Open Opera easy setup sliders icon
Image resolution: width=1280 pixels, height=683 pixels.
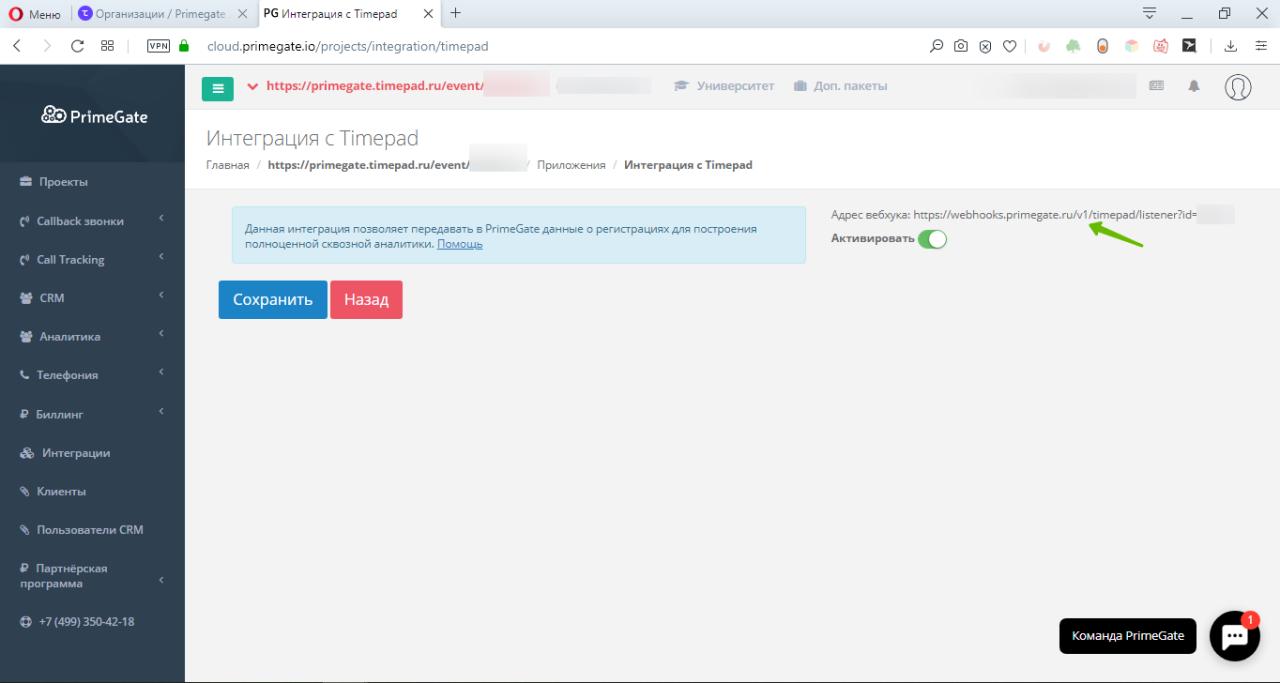click(1261, 46)
